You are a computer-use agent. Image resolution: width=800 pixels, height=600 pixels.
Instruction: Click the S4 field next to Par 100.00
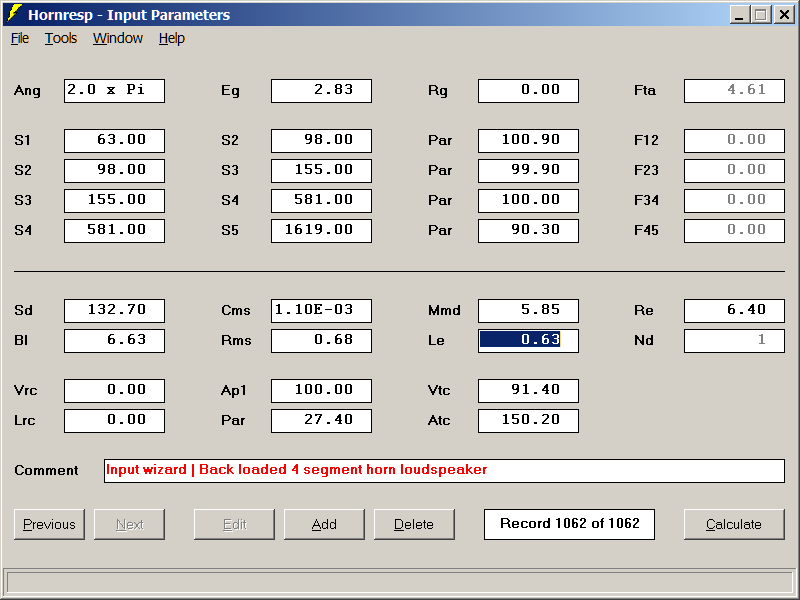pos(321,201)
